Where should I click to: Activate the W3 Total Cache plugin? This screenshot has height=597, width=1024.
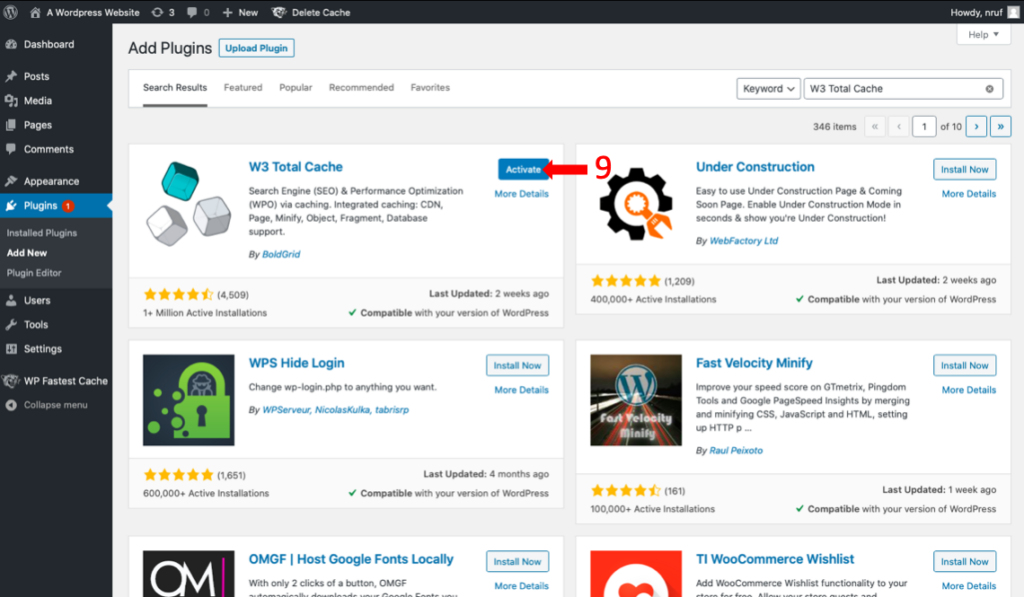click(x=524, y=169)
